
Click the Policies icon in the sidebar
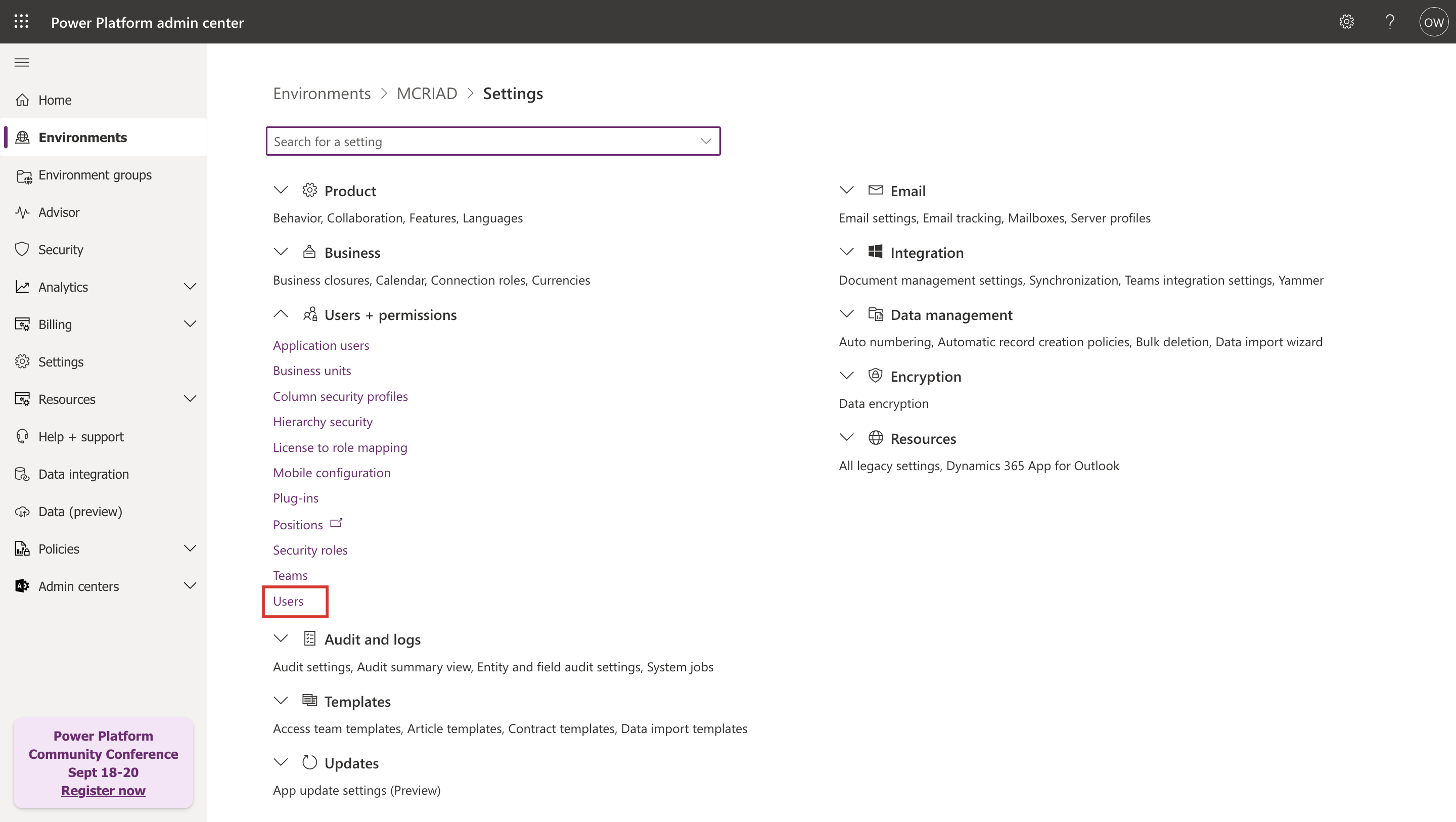click(x=22, y=549)
